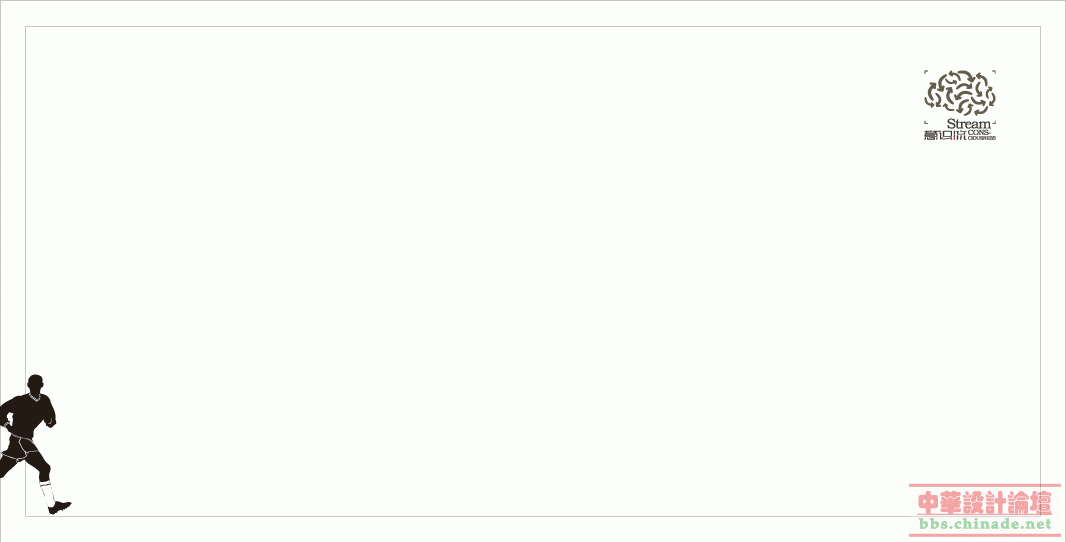
Task: Click the player's white sock
Action: click(47, 494)
